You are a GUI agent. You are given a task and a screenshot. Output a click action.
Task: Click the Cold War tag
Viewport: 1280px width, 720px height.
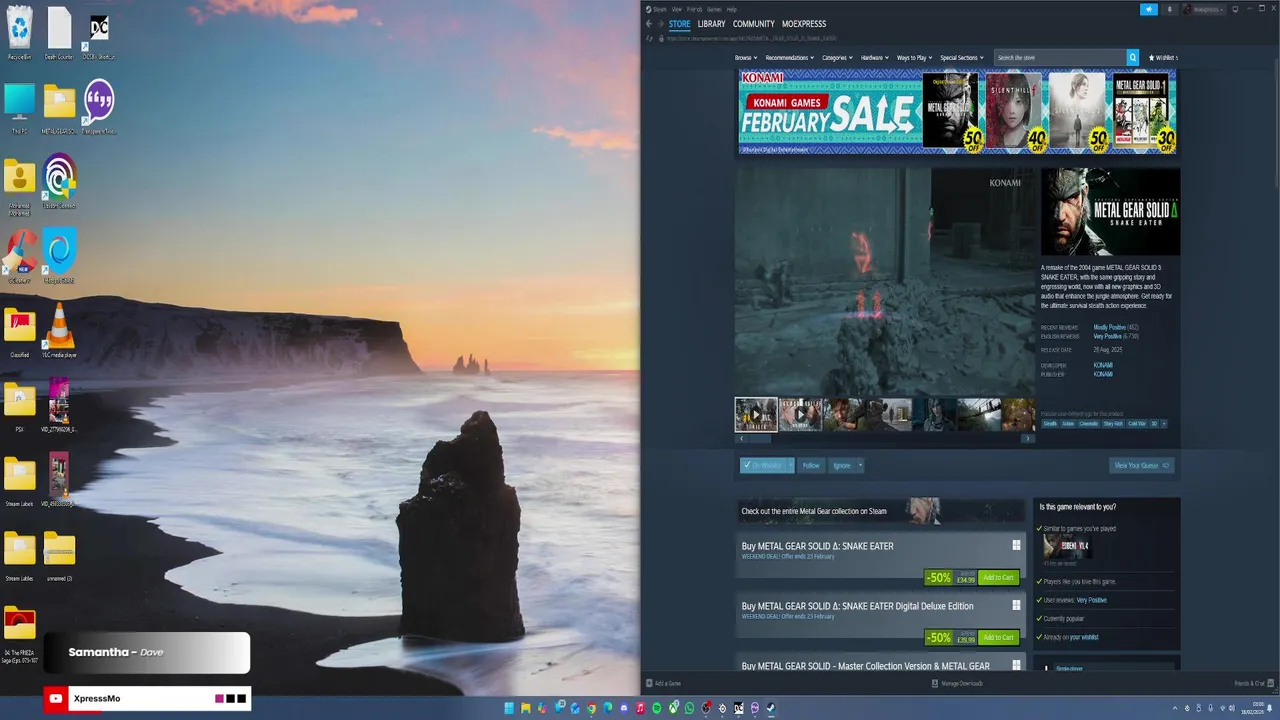tap(1137, 423)
